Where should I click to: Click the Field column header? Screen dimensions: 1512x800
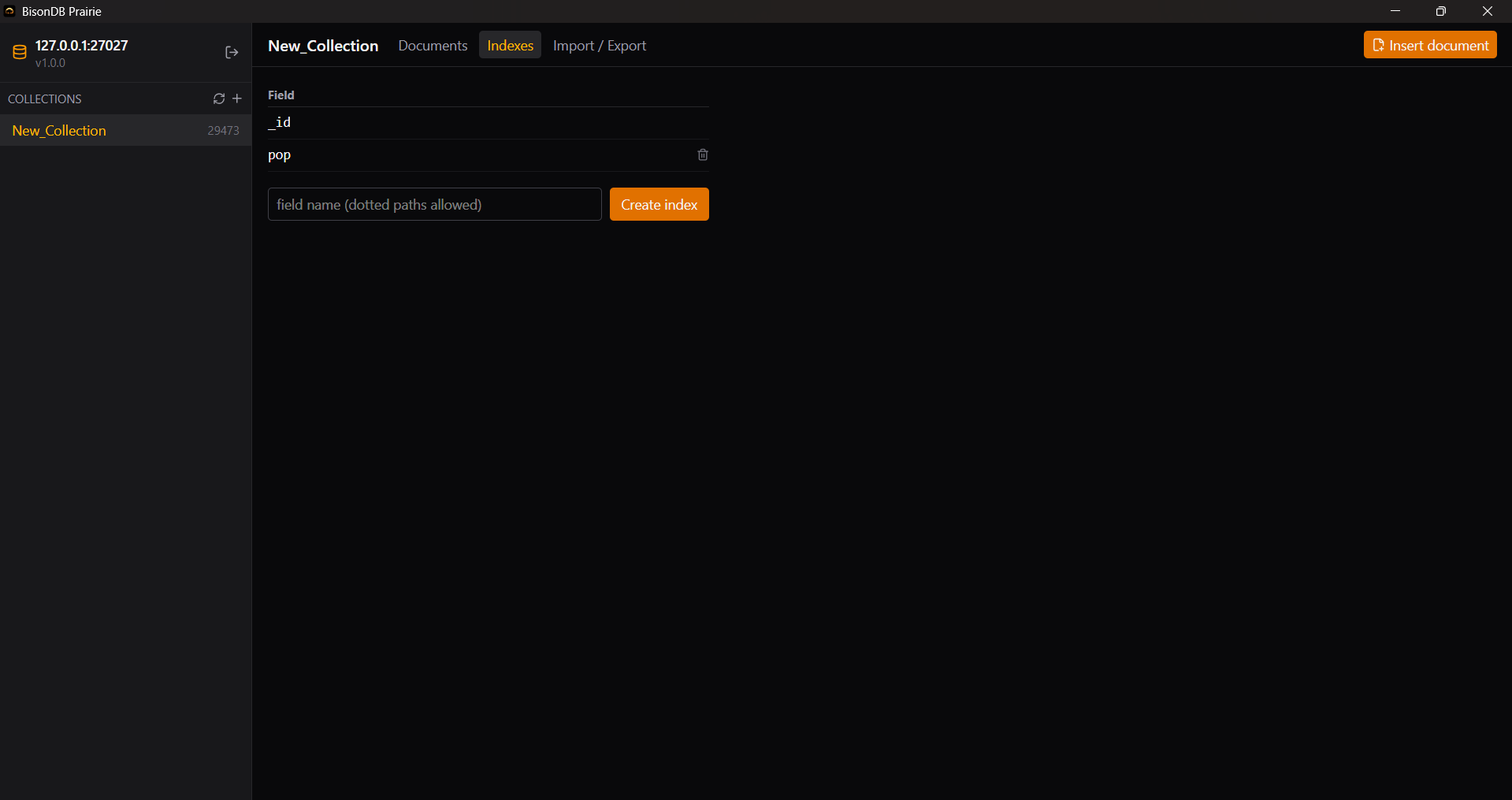(281, 95)
